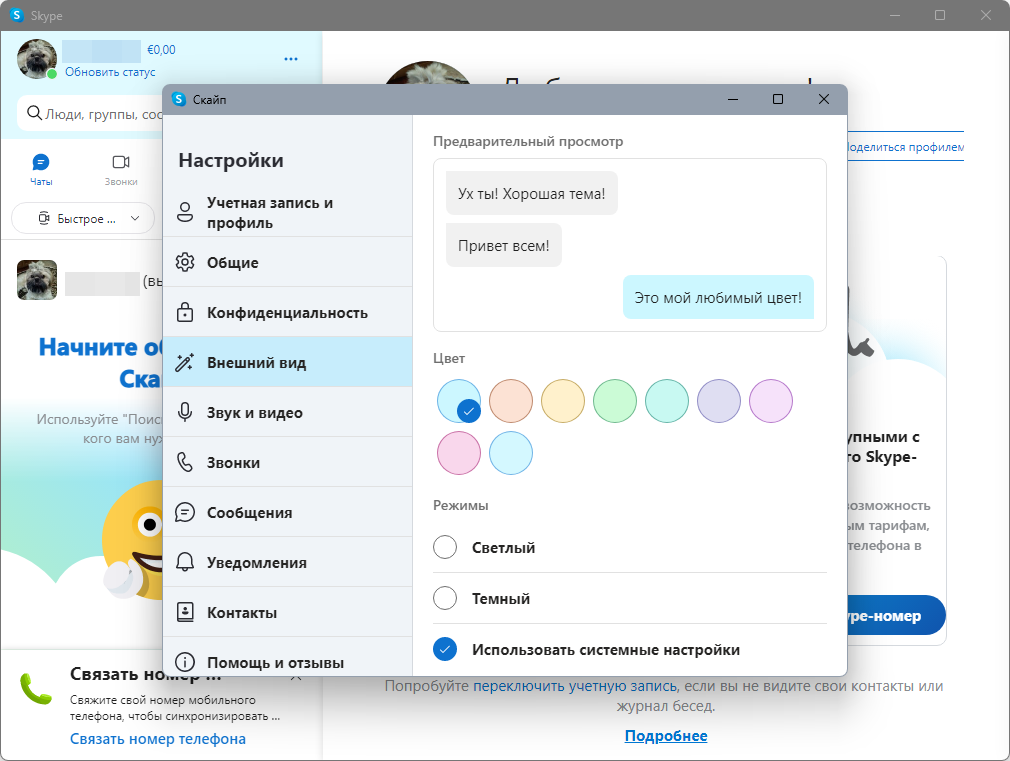Click preview message Это мой любимый цвет!
Screen dimensions: 1010x761
pos(718,298)
